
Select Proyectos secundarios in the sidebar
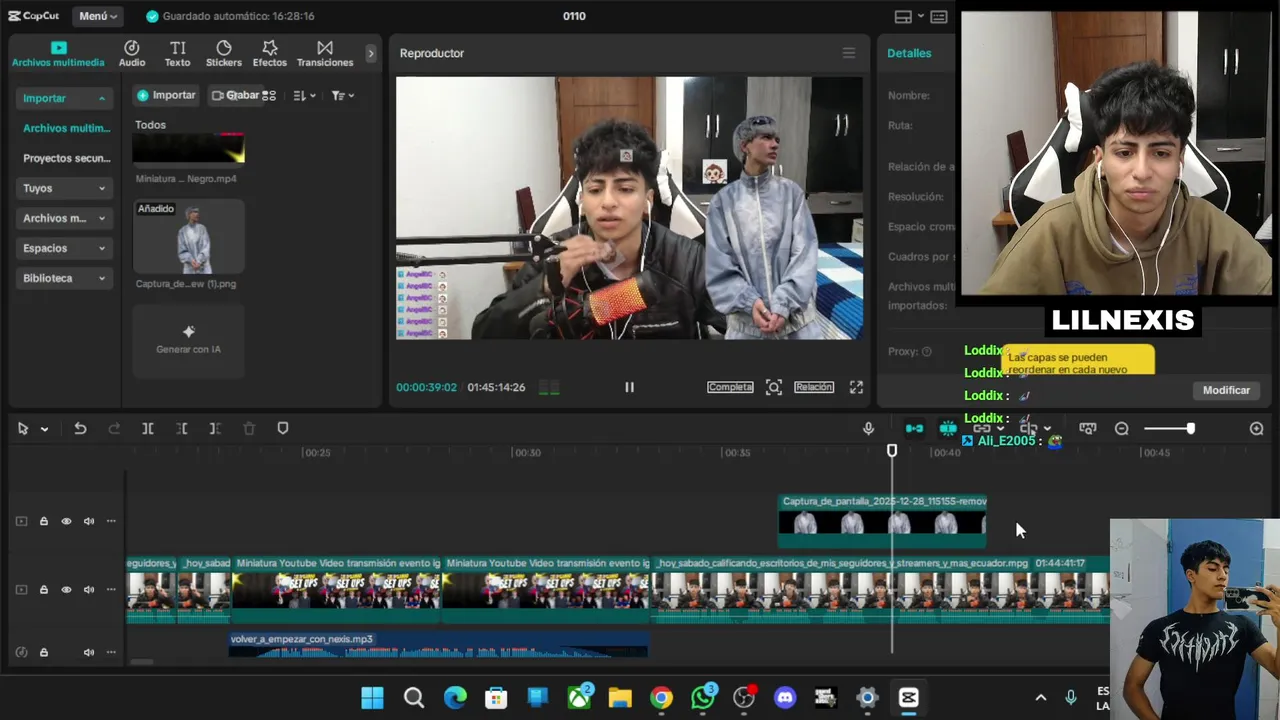pyautogui.click(x=66, y=158)
